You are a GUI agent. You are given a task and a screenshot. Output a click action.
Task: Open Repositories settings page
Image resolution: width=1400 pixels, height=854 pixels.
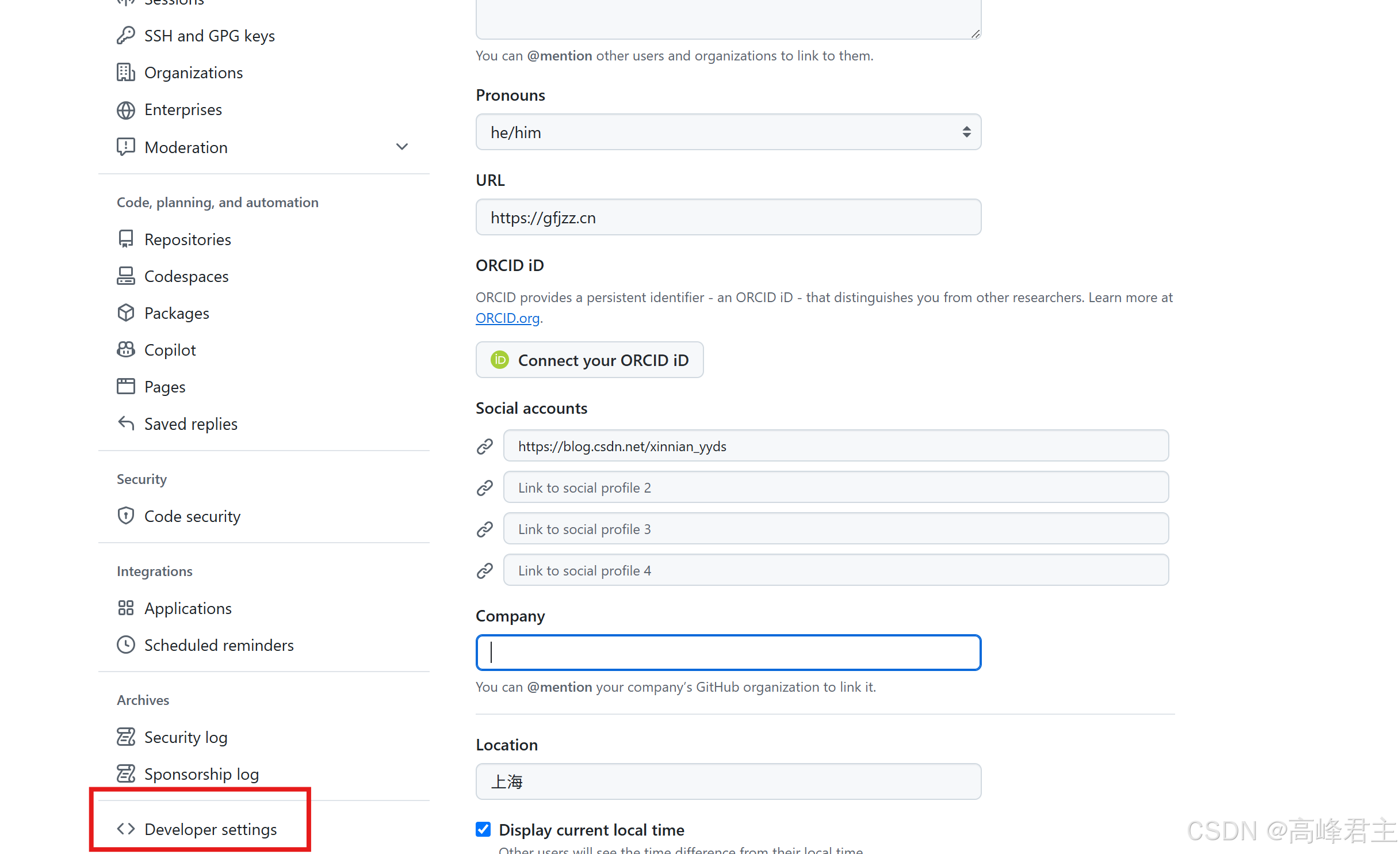point(187,239)
